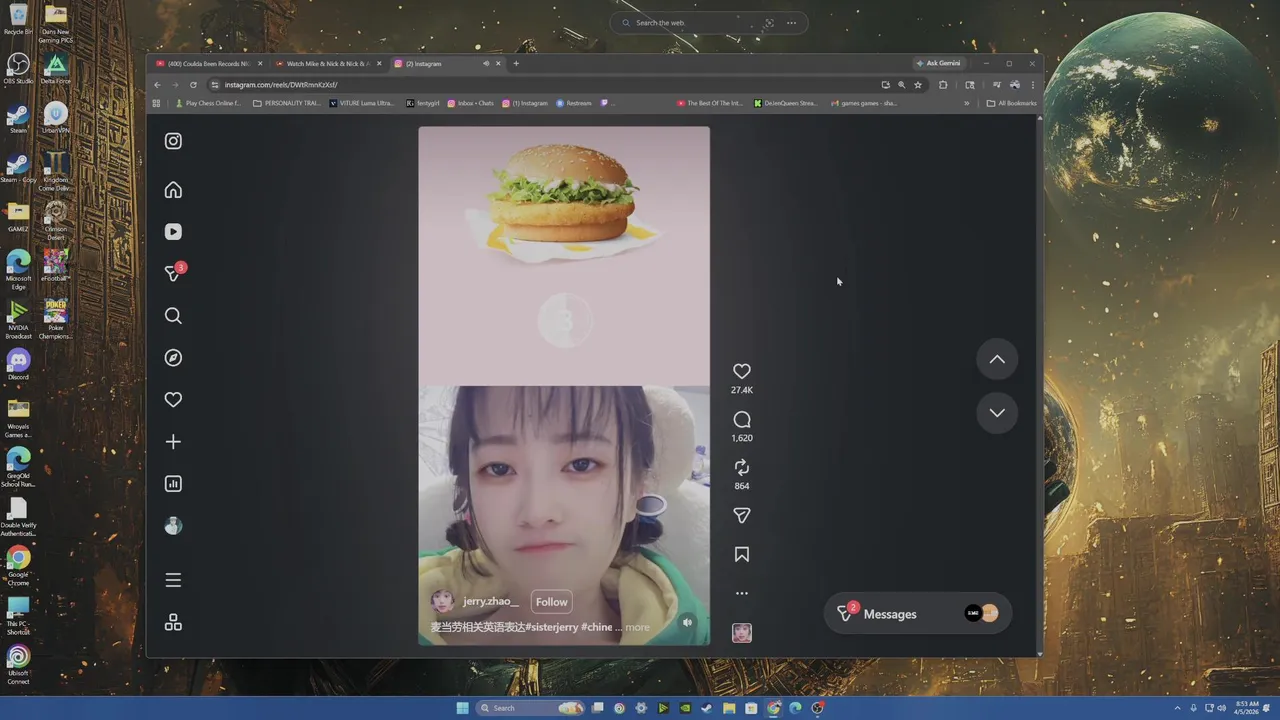Open the "fentygirl" bookmark
Image resolution: width=1280 pixels, height=720 pixels.
pyautogui.click(x=423, y=103)
